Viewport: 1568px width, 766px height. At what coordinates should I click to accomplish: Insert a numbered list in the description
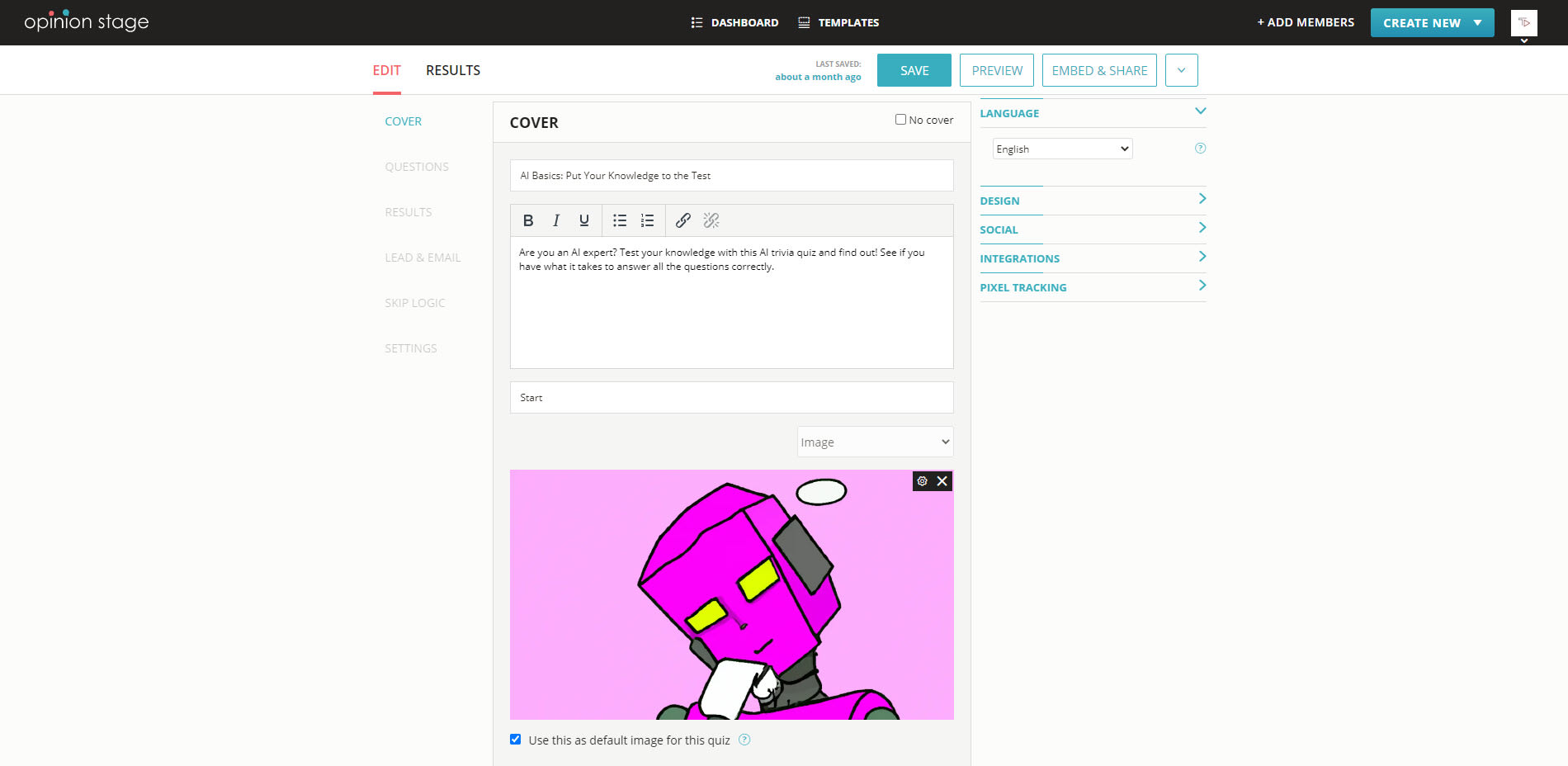click(647, 220)
